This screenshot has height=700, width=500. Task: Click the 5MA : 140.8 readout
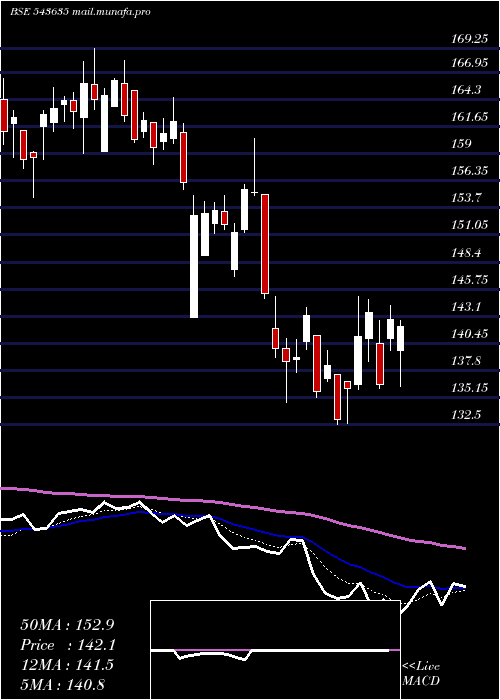click(62, 684)
